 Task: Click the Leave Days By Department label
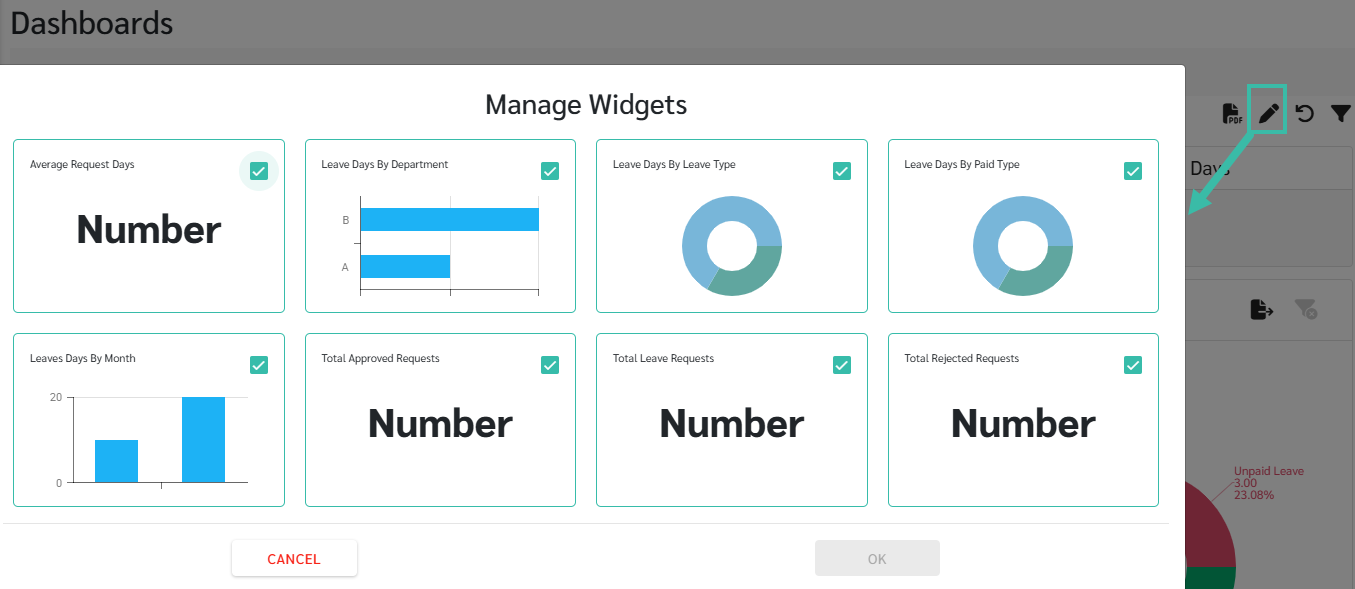pos(385,164)
